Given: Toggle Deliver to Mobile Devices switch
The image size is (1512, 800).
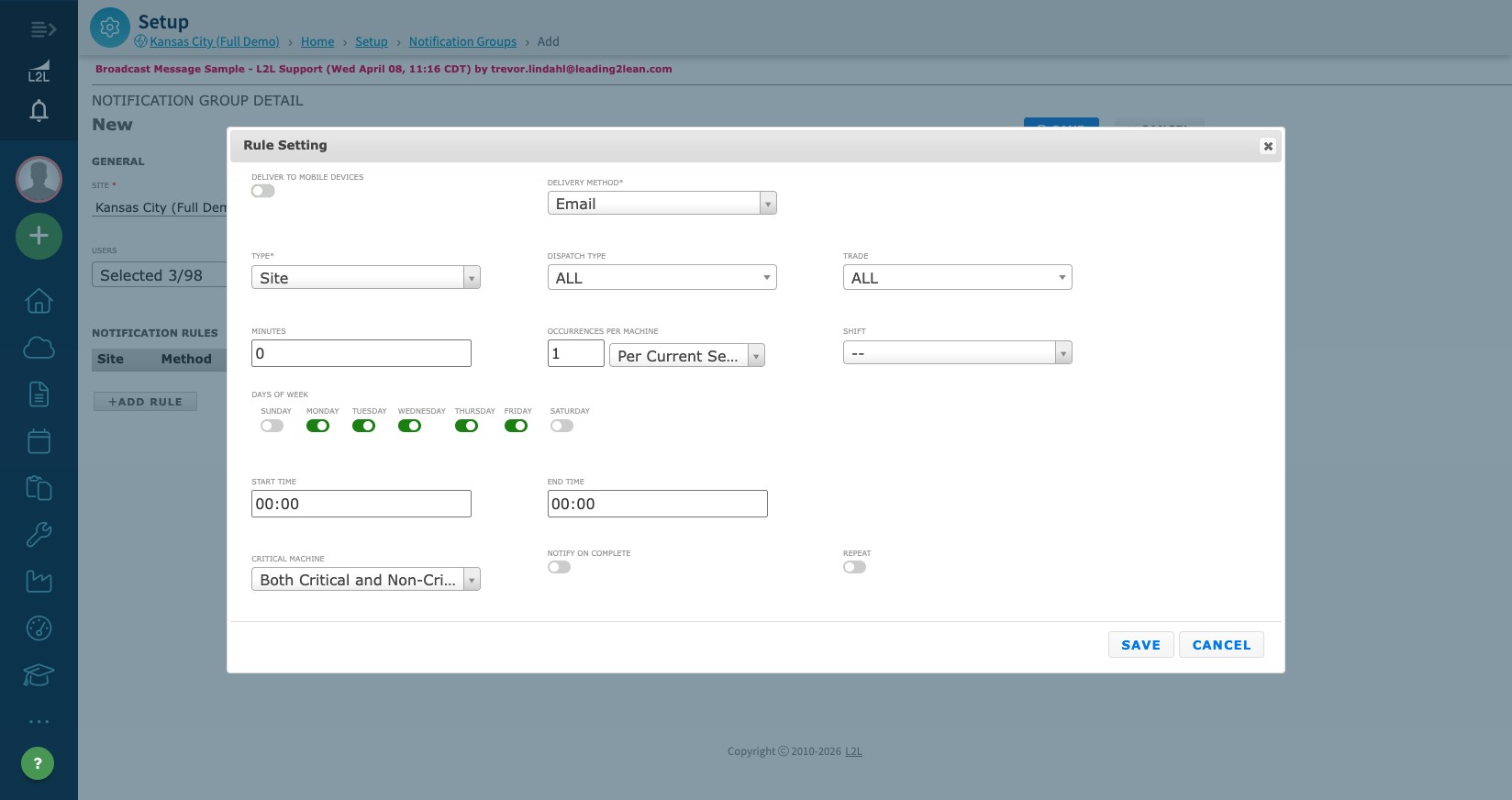Looking at the screenshot, I should 263,191.
